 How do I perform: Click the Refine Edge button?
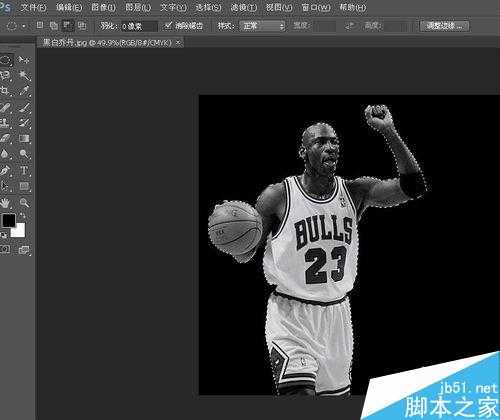tap(444, 26)
